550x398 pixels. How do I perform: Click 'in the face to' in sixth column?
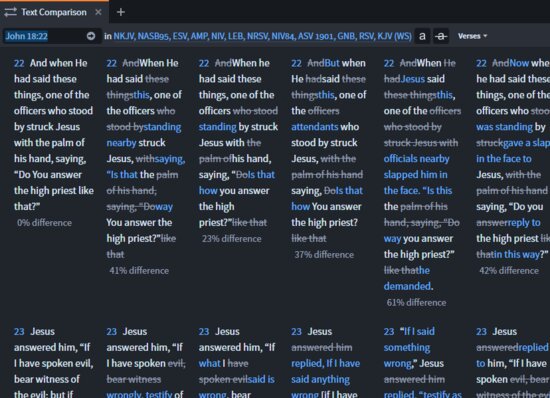point(504,159)
